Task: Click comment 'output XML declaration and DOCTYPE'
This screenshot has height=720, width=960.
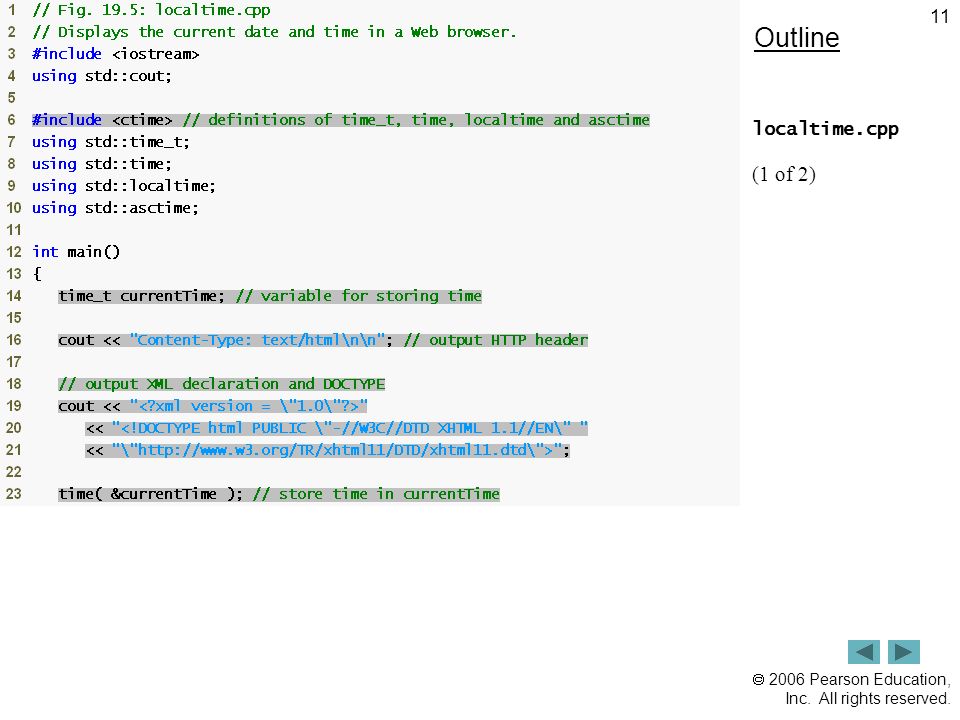Action: coord(222,384)
